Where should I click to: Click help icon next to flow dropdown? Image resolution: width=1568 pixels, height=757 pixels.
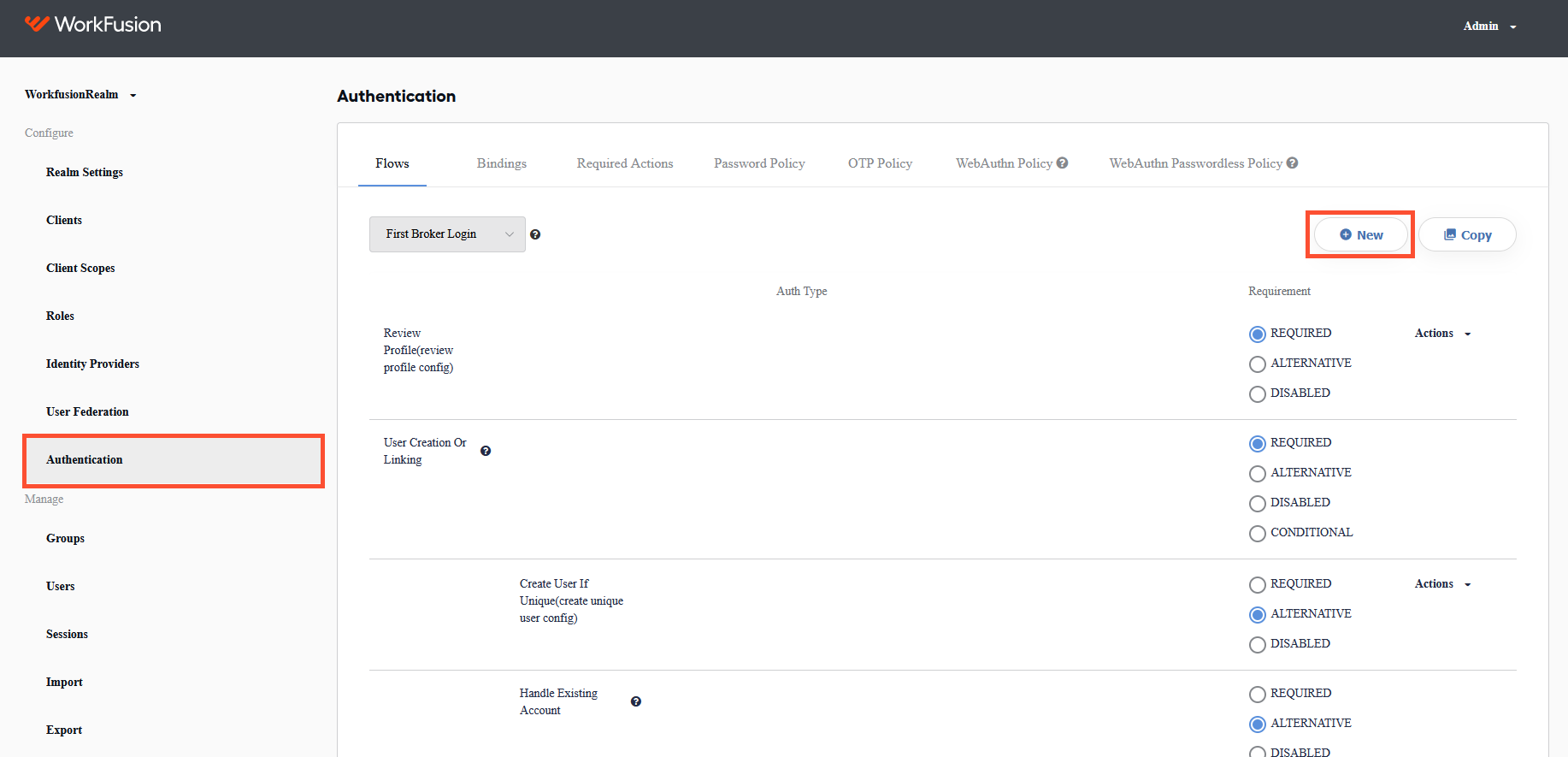535,234
